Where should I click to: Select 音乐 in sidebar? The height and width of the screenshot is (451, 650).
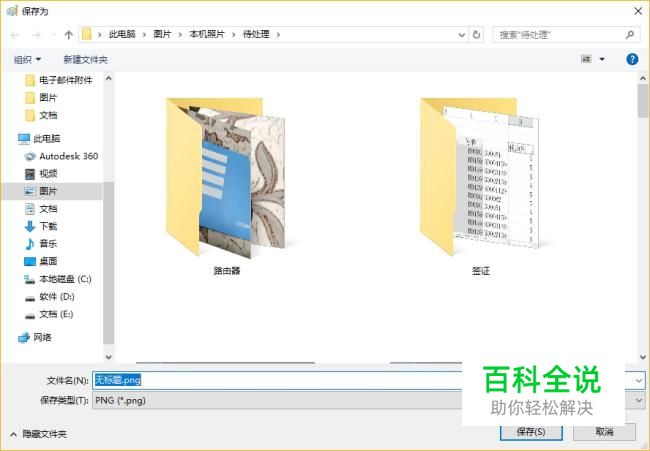[x=41, y=244]
